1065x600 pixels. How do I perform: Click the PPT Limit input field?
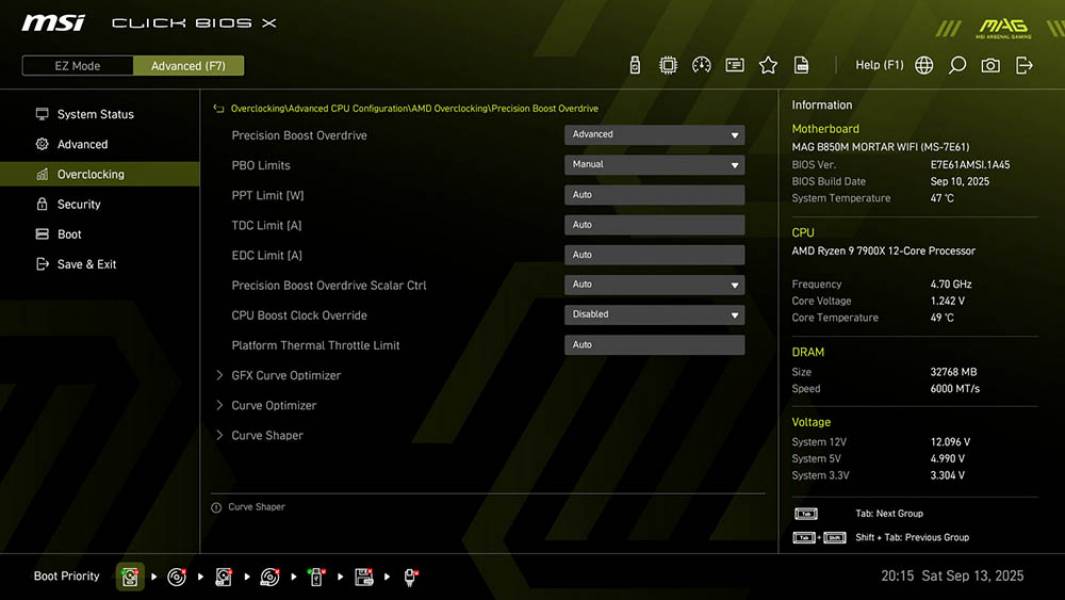point(654,194)
